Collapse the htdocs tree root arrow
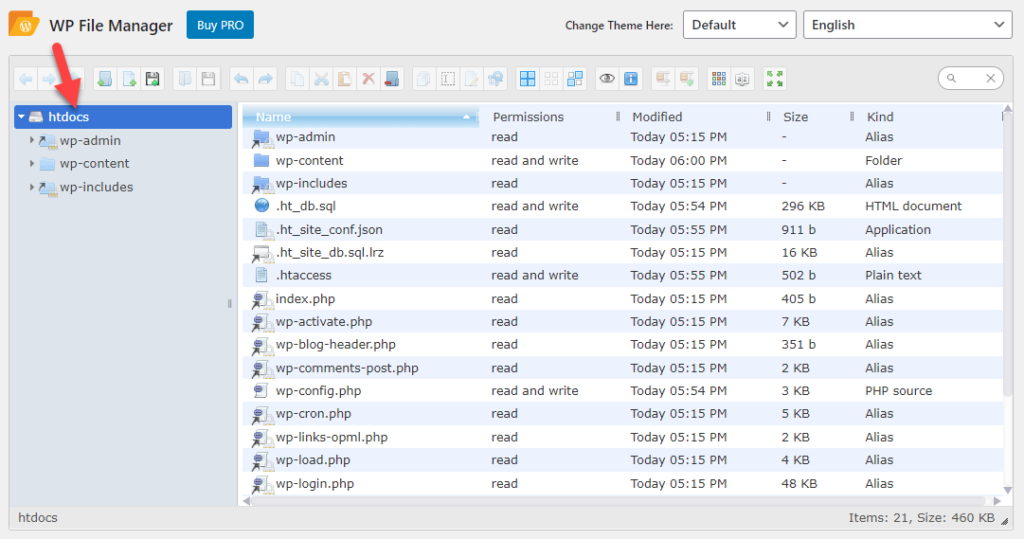The image size is (1024, 539). pos(22,117)
